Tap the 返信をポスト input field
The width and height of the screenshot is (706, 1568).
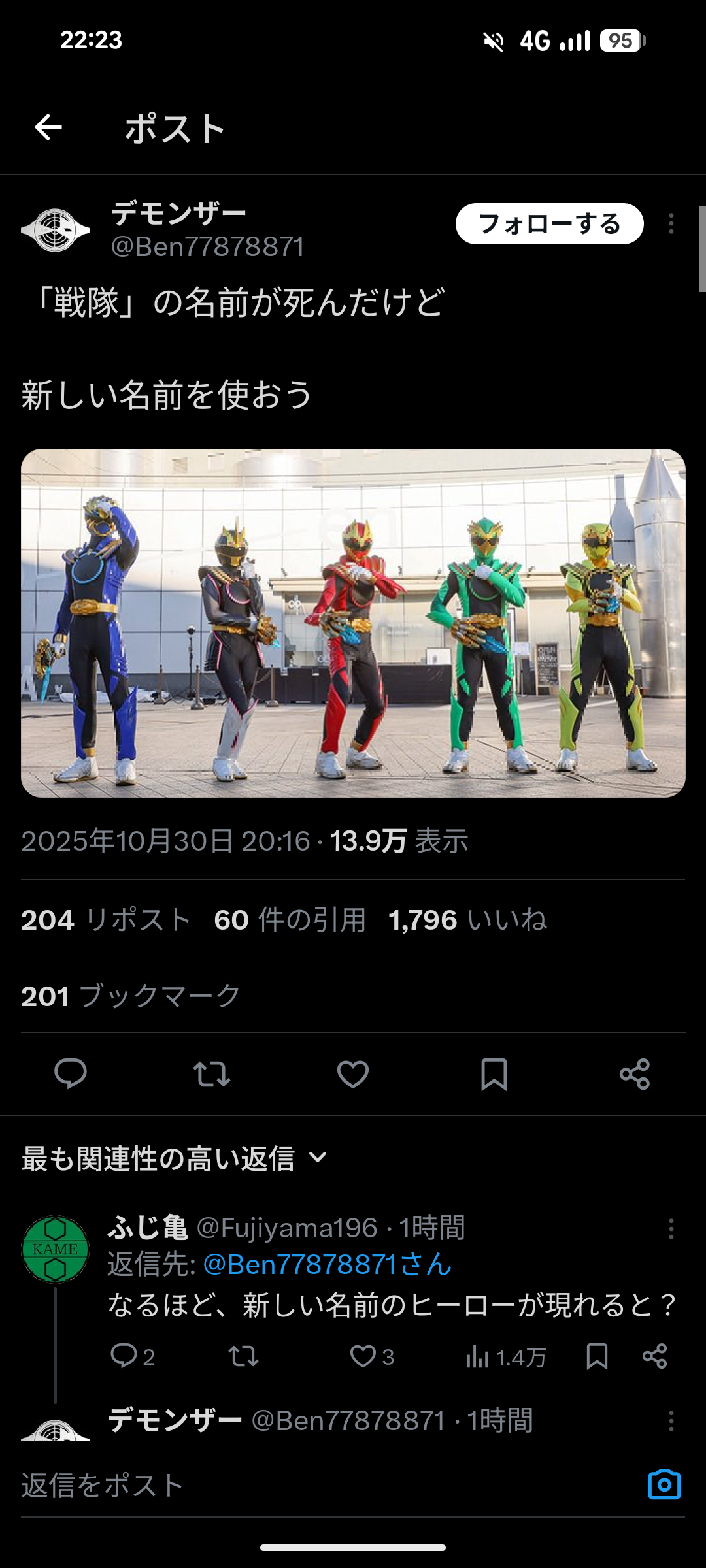click(327, 1485)
